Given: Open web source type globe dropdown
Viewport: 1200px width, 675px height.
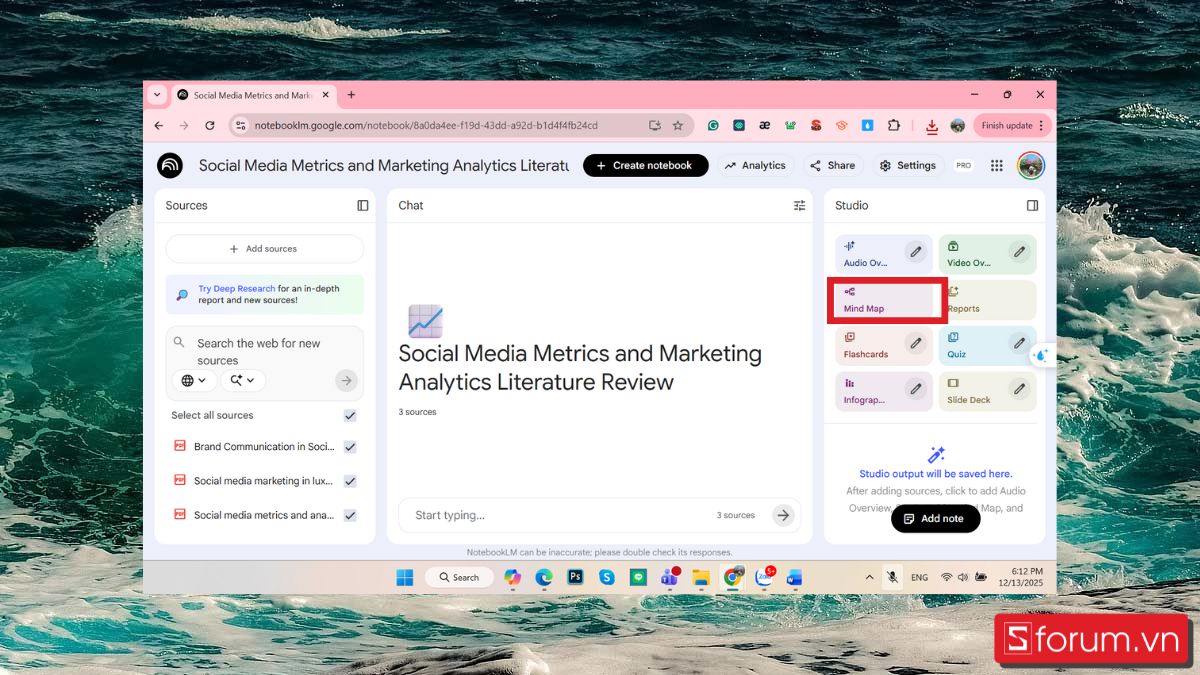Looking at the screenshot, I should coord(194,380).
